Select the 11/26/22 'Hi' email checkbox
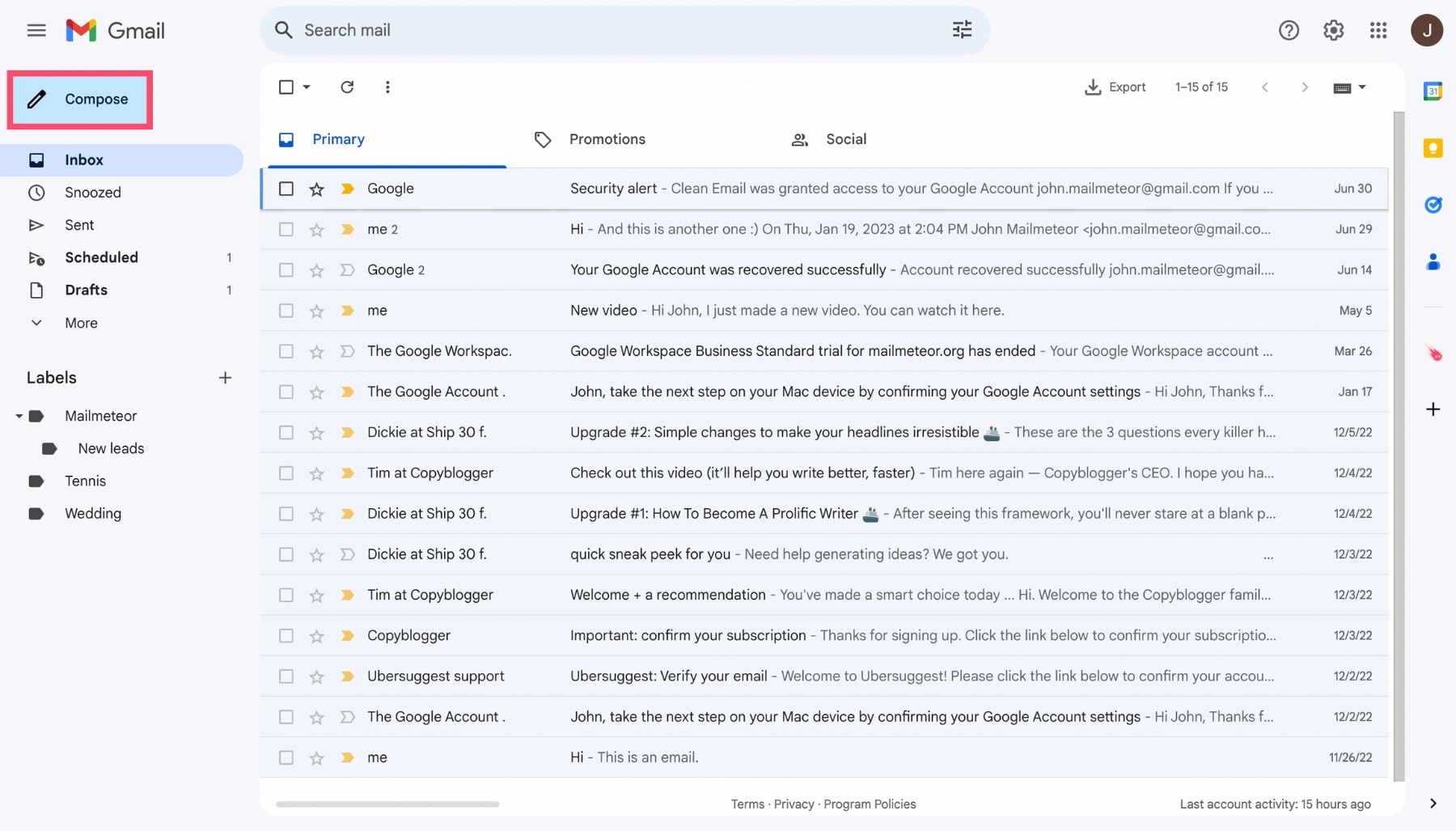The height and width of the screenshot is (831, 1456). [286, 757]
